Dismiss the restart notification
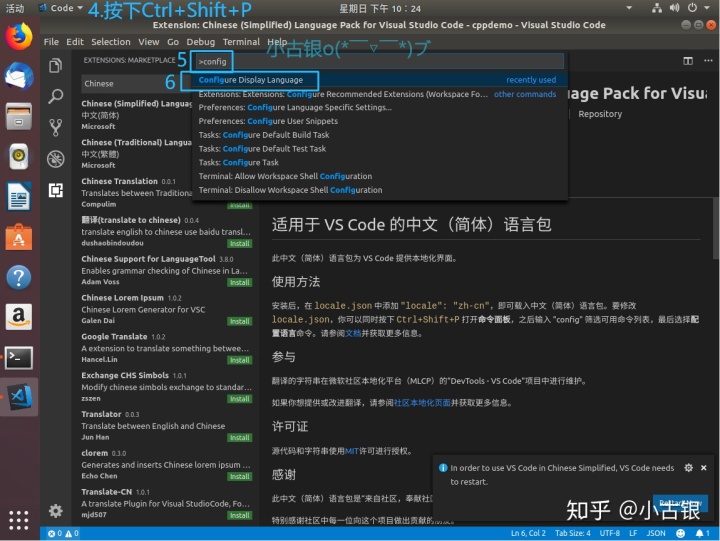 (703, 468)
